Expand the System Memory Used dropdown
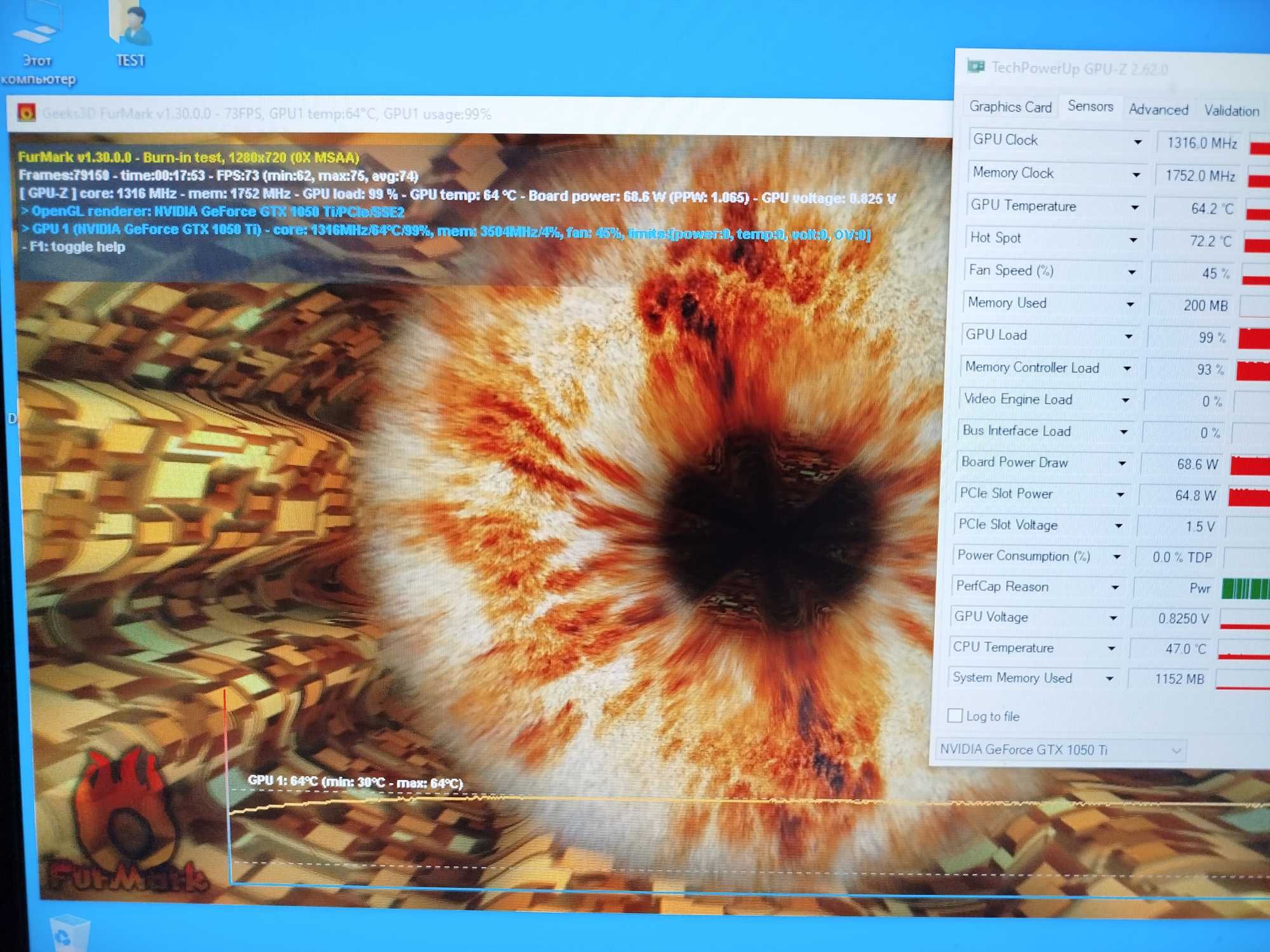The width and height of the screenshot is (1270, 952). [1109, 678]
